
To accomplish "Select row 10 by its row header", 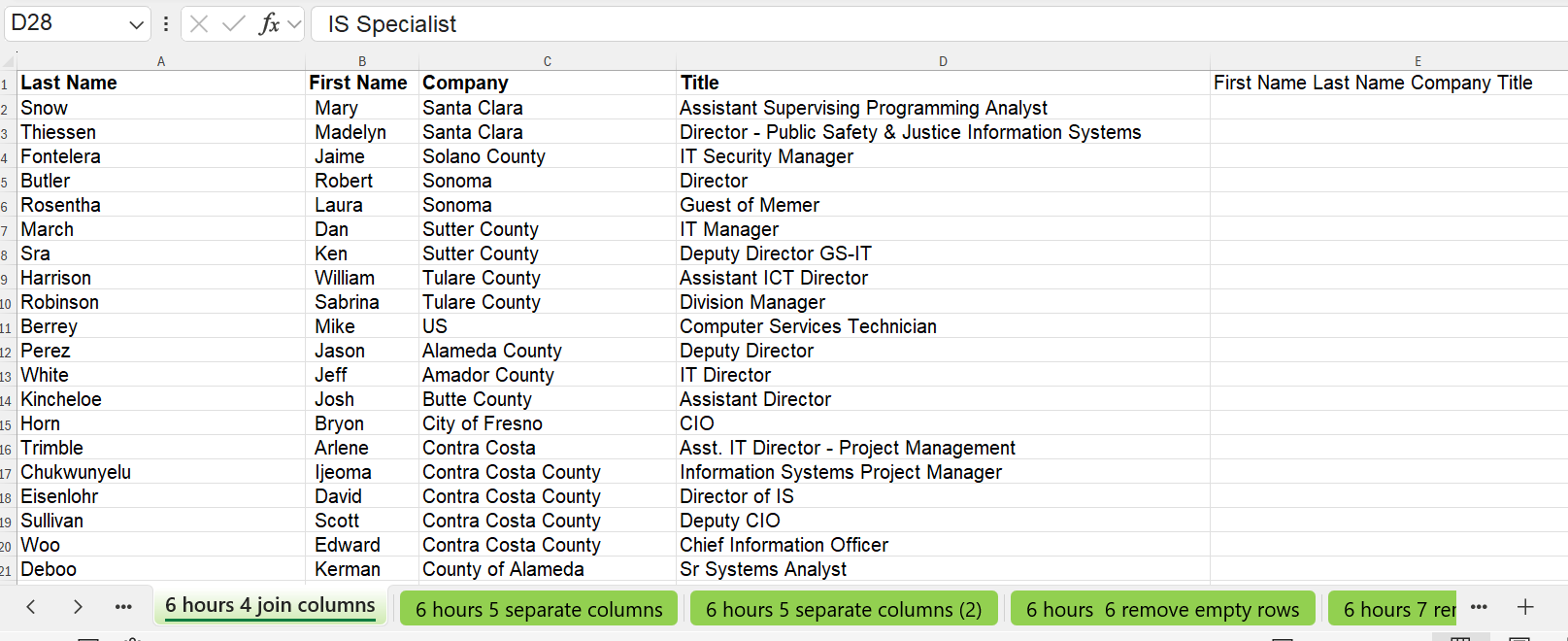I will coord(6,303).
